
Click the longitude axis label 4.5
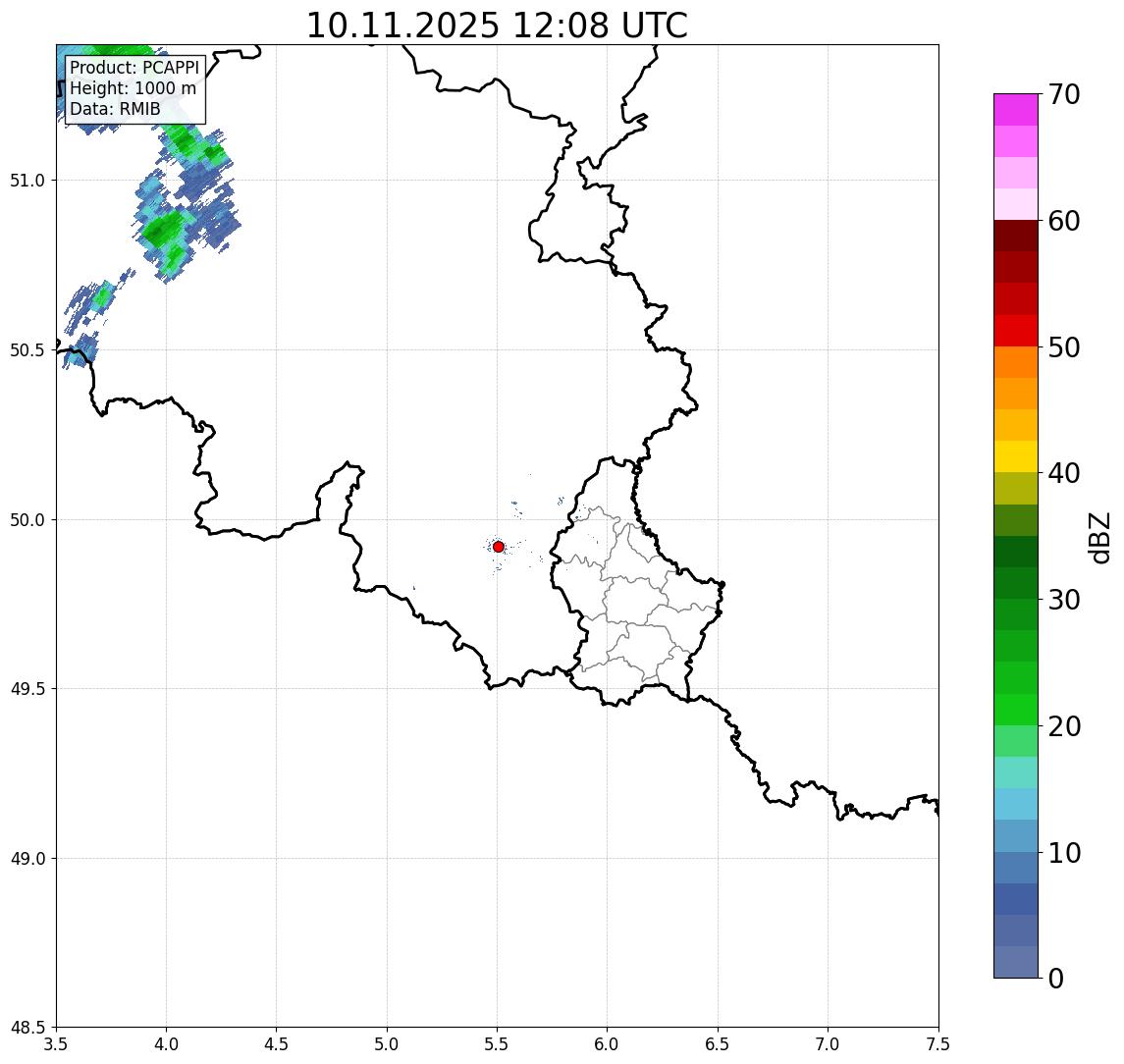(x=277, y=1044)
